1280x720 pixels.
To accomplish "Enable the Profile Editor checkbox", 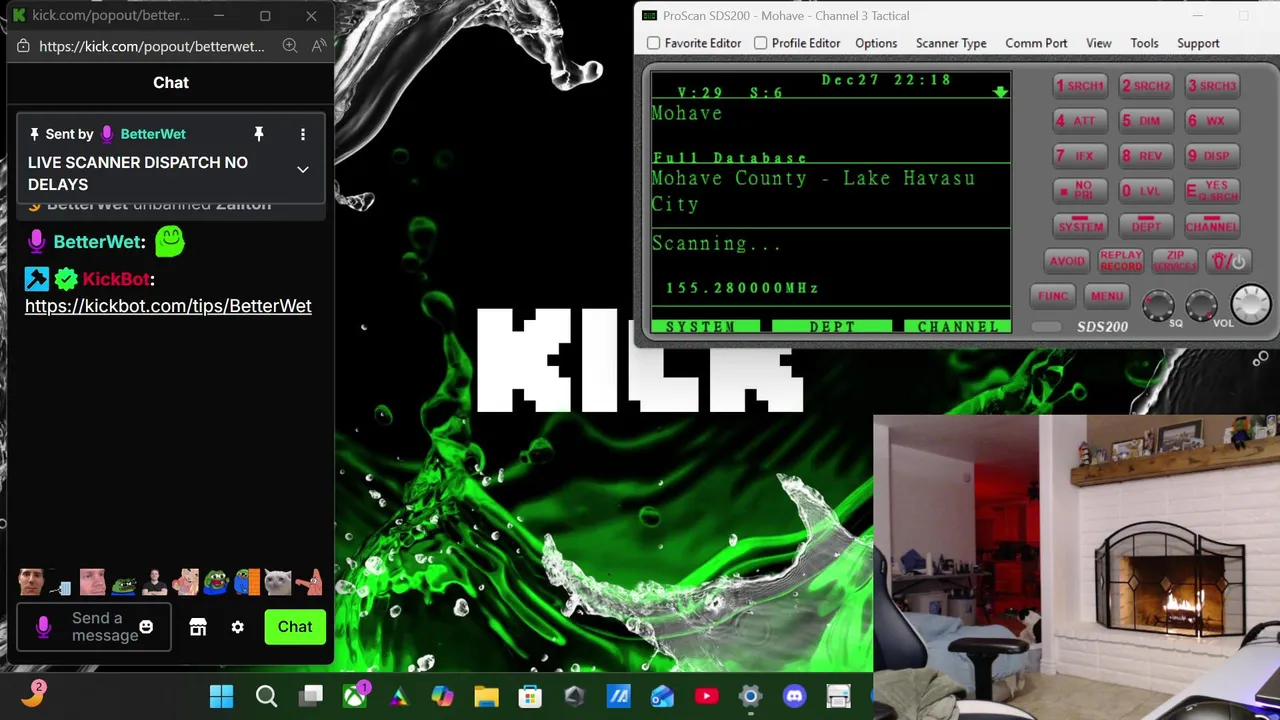I will 761,43.
